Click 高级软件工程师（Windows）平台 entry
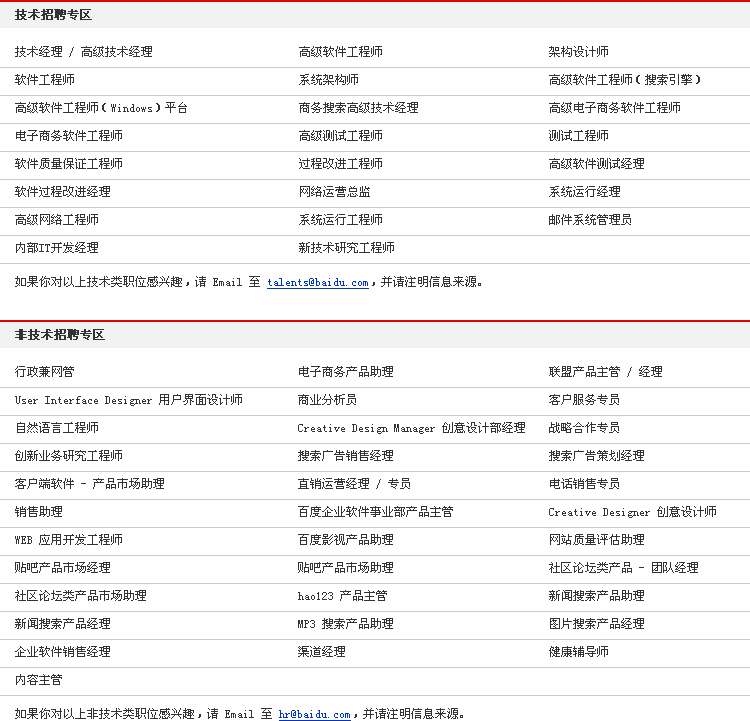The height and width of the screenshot is (721, 750). pyautogui.click(x=101, y=108)
